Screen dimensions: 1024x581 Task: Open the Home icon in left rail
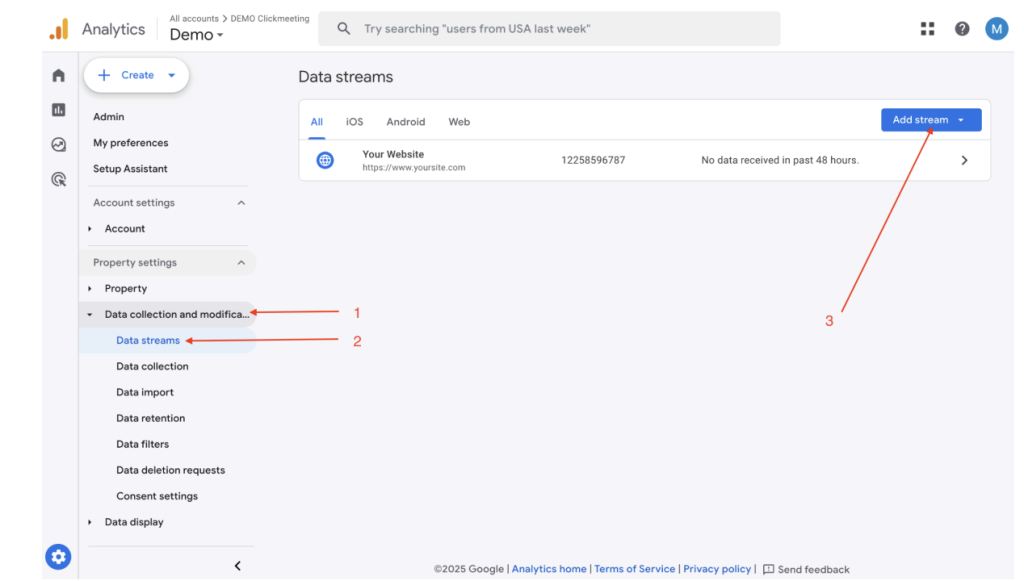[x=59, y=76]
